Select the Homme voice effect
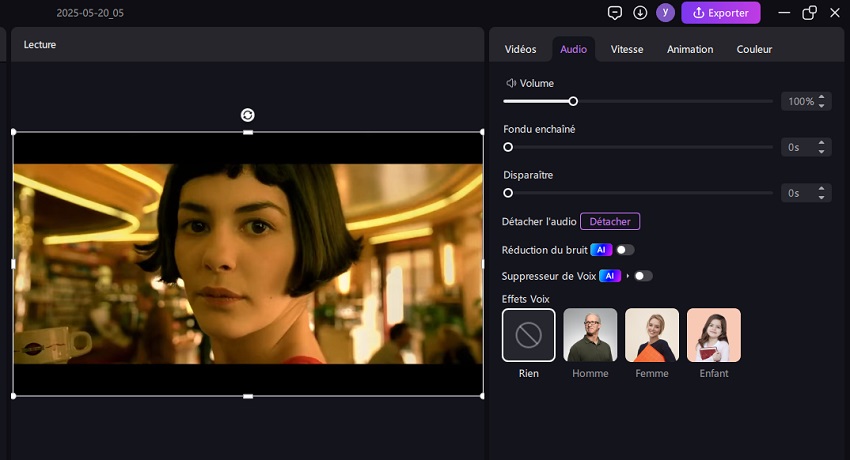Viewport: 850px width, 460px height. click(x=590, y=335)
